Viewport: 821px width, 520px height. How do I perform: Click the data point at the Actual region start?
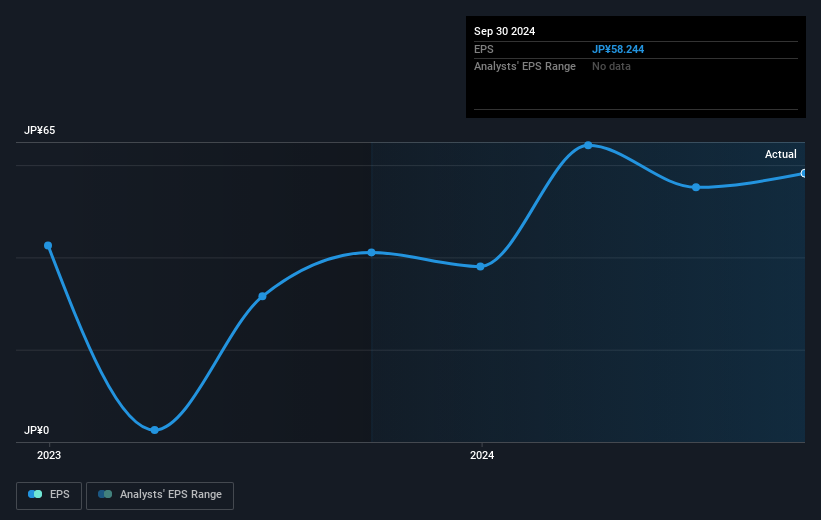[371, 252]
